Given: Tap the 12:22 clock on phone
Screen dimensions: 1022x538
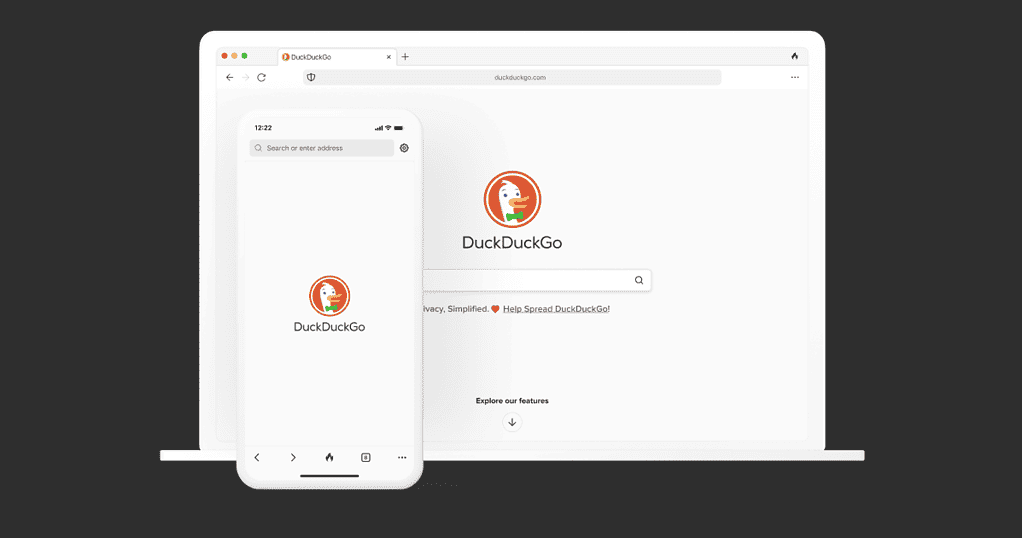Looking at the screenshot, I should [263, 128].
